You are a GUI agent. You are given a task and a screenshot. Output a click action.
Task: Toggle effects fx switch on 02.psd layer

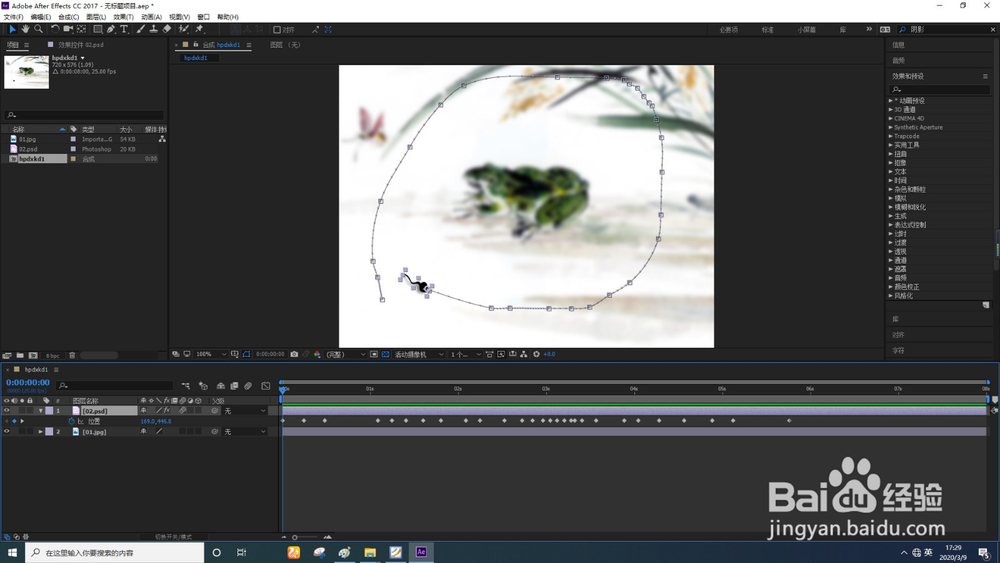click(x=166, y=411)
